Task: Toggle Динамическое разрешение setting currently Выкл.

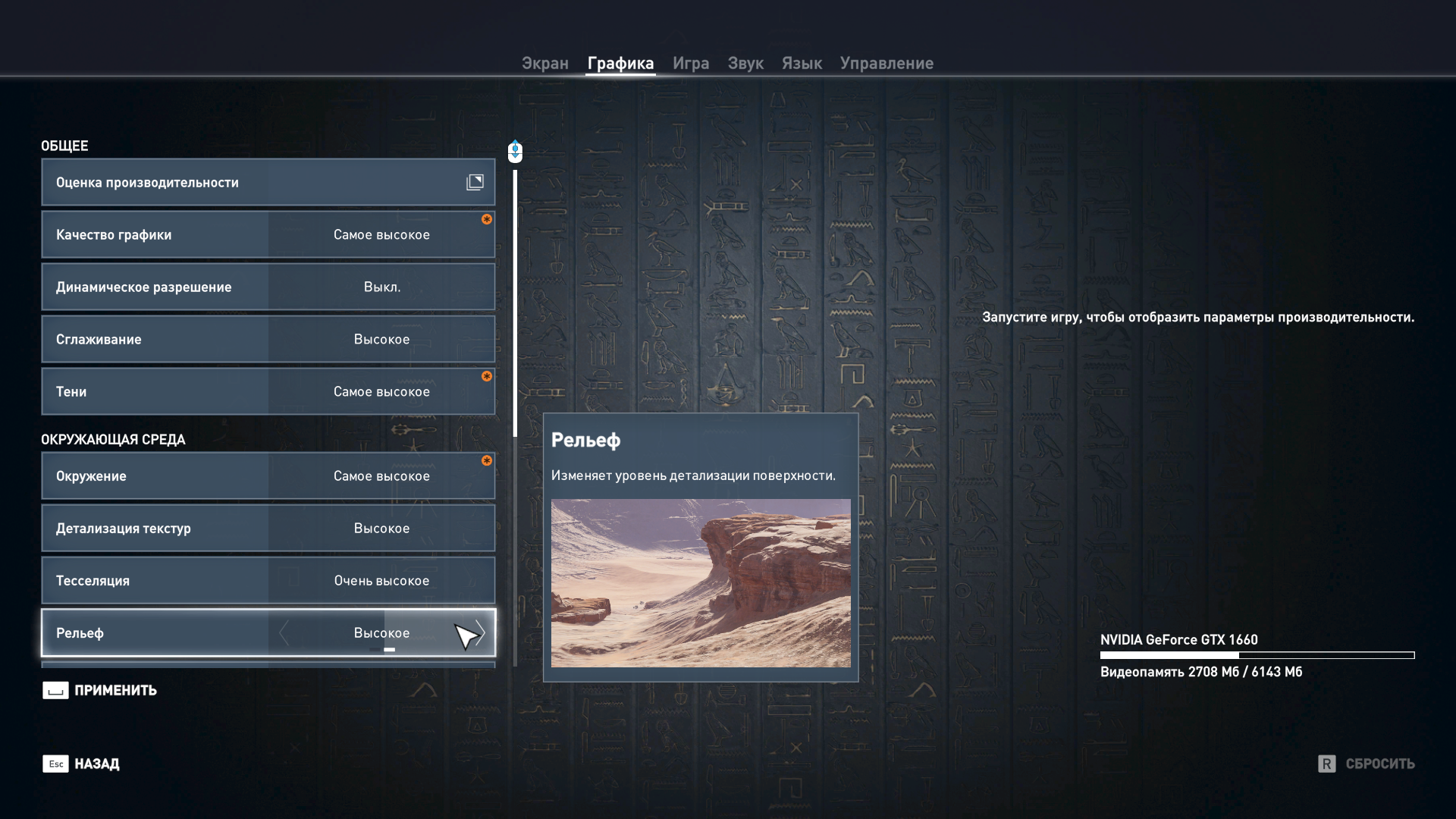Action: [x=381, y=287]
